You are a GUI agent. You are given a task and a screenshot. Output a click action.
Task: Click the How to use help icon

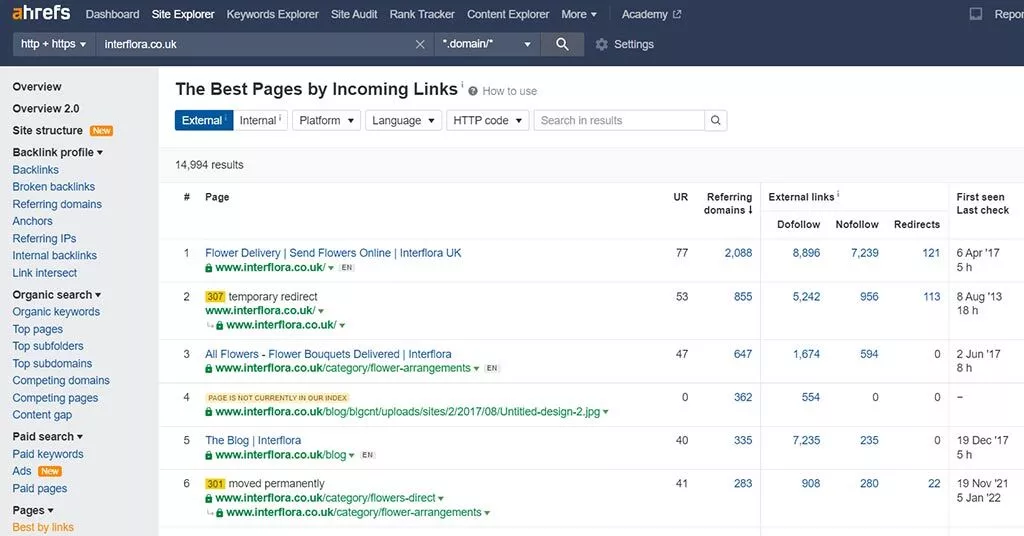tap(473, 91)
